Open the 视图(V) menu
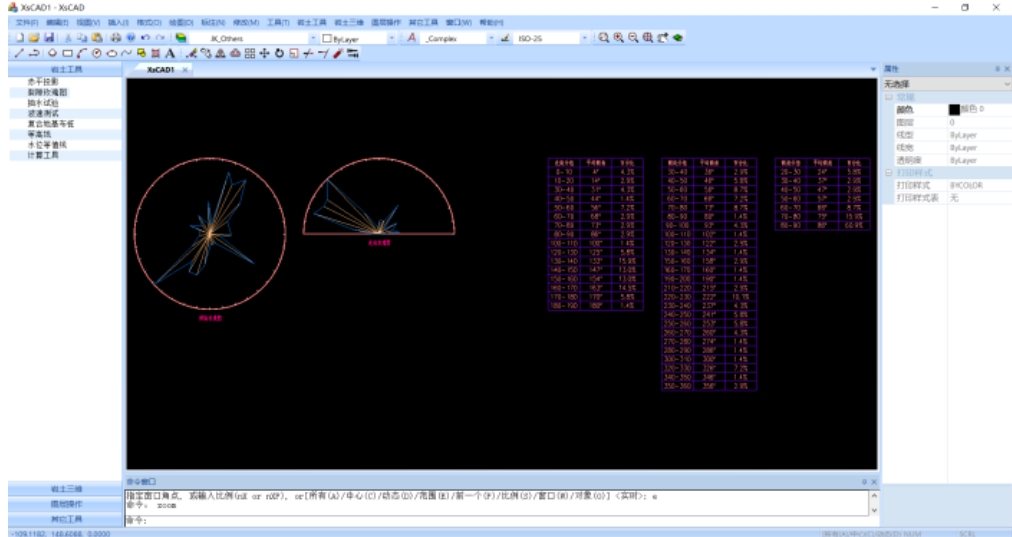Image resolution: width=1012 pixels, height=537 pixels. [x=88, y=23]
